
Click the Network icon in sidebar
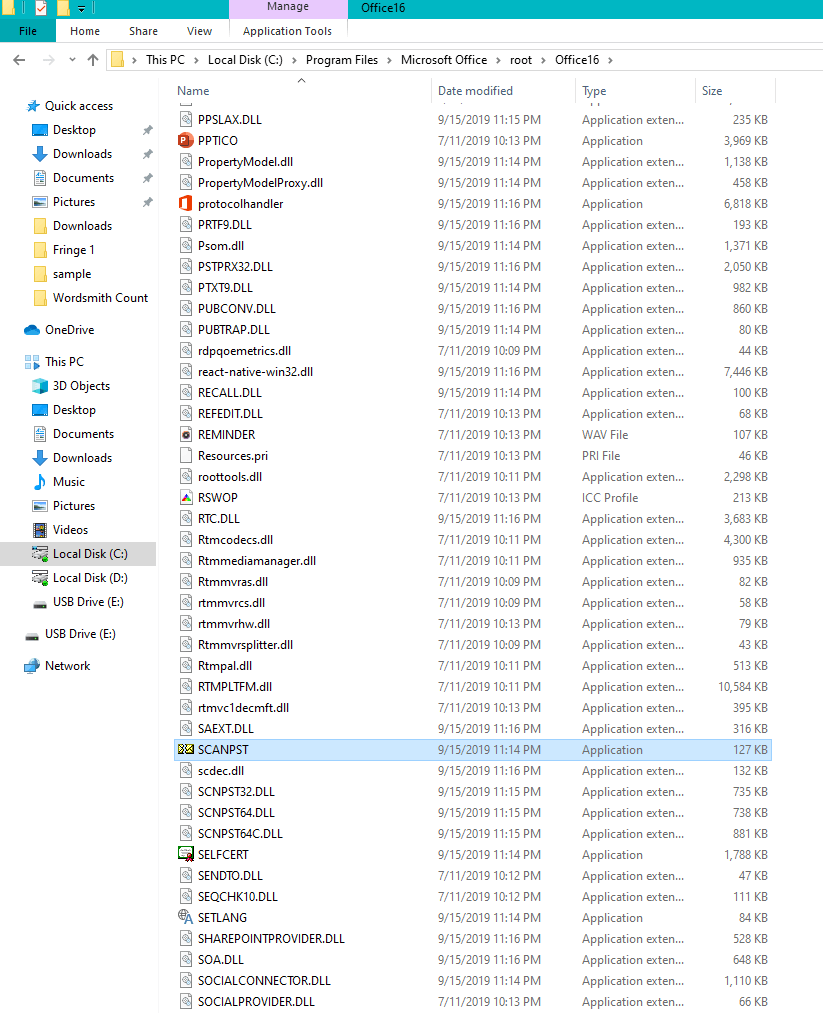(32, 666)
